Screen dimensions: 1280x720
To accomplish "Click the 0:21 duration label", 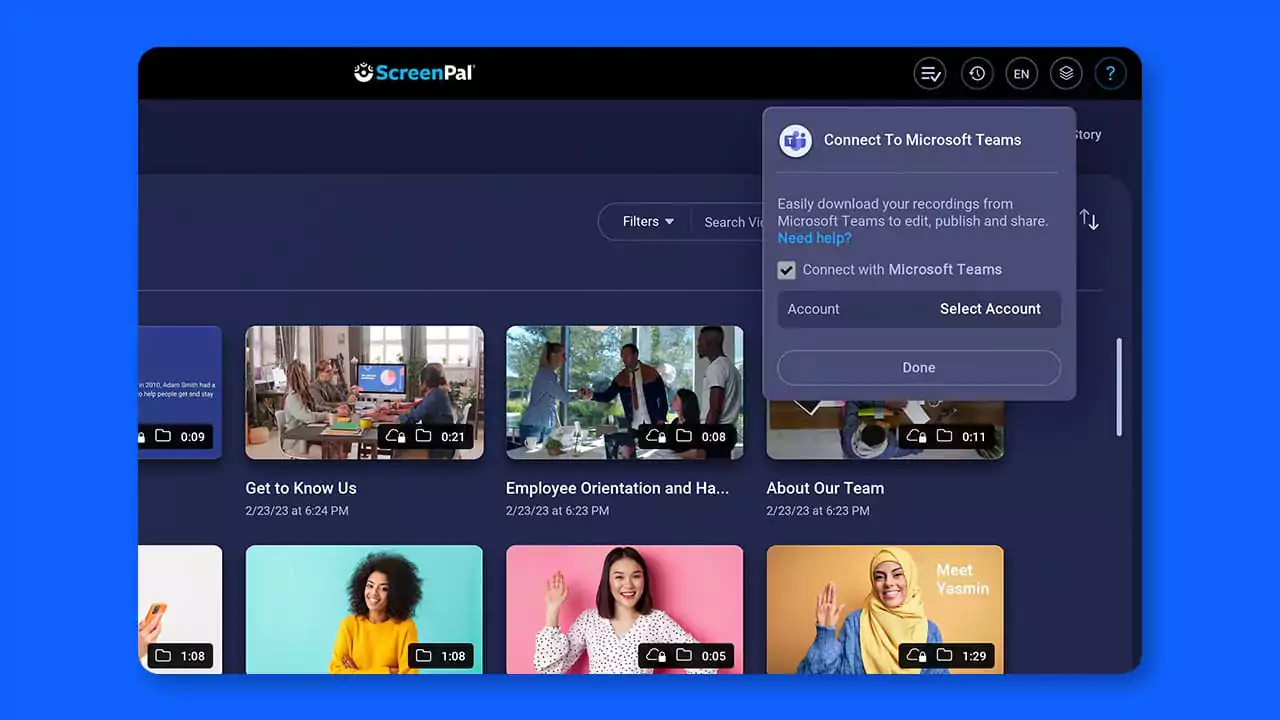I will [x=453, y=436].
